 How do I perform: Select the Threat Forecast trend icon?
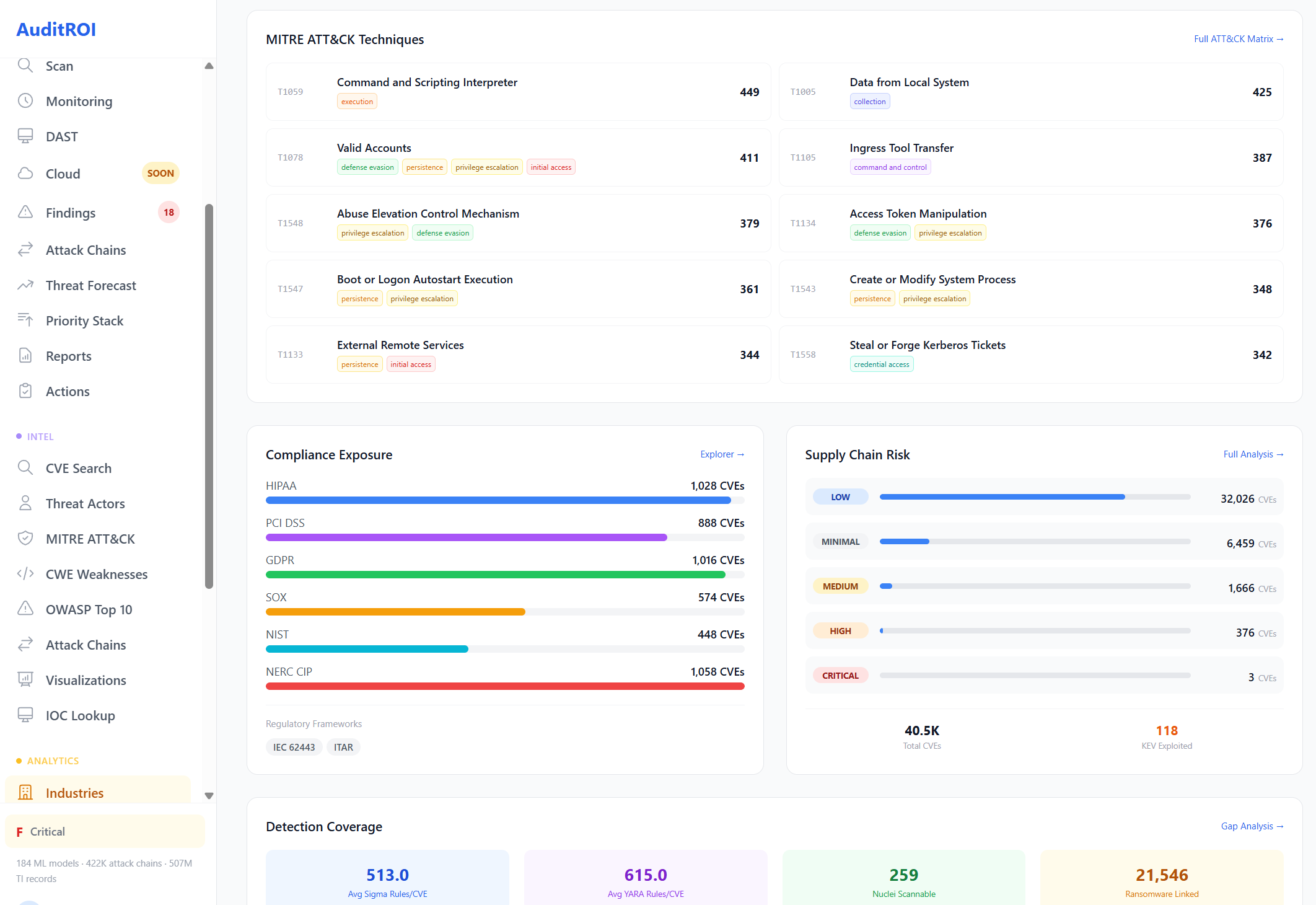pyautogui.click(x=25, y=285)
